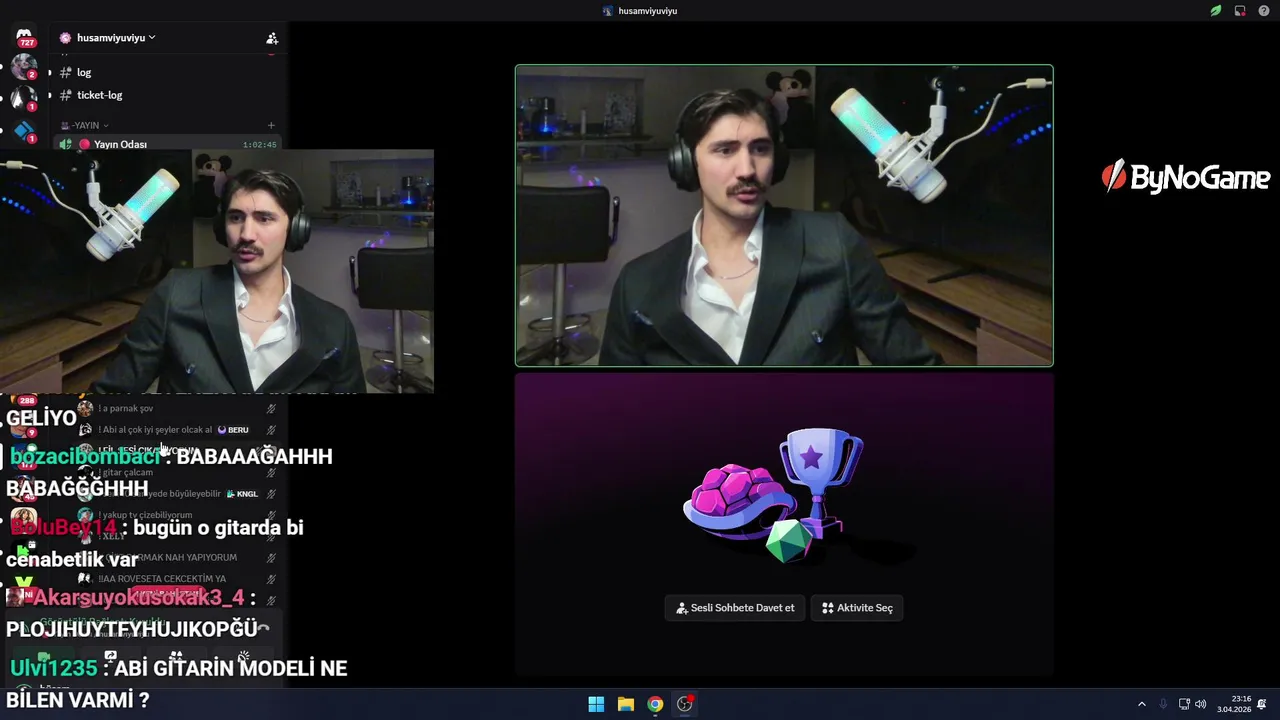
Task: Open the dark avatar server below badge 2
Action: click(x=24, y=99)
